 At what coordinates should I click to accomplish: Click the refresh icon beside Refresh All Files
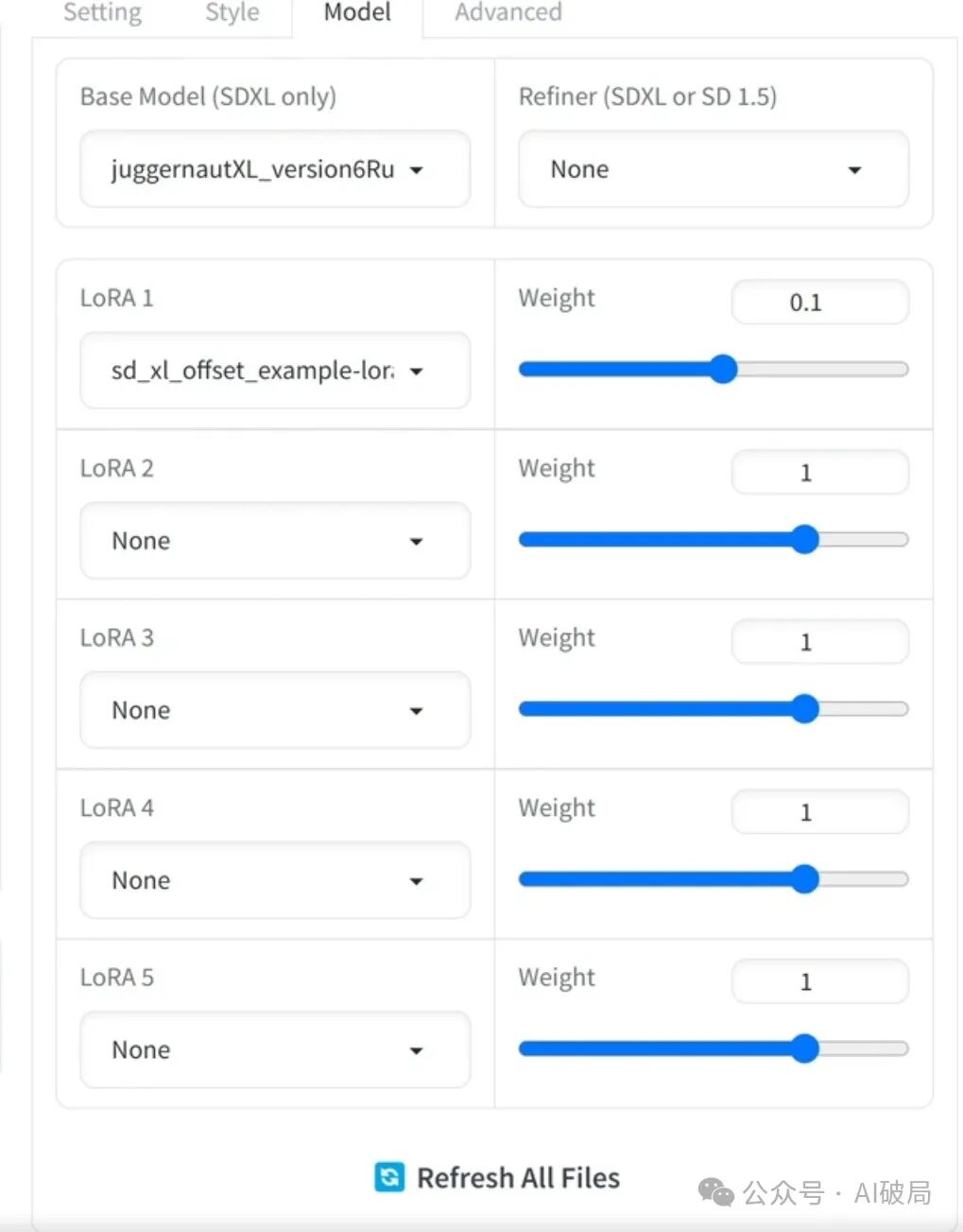(389, 1177)
